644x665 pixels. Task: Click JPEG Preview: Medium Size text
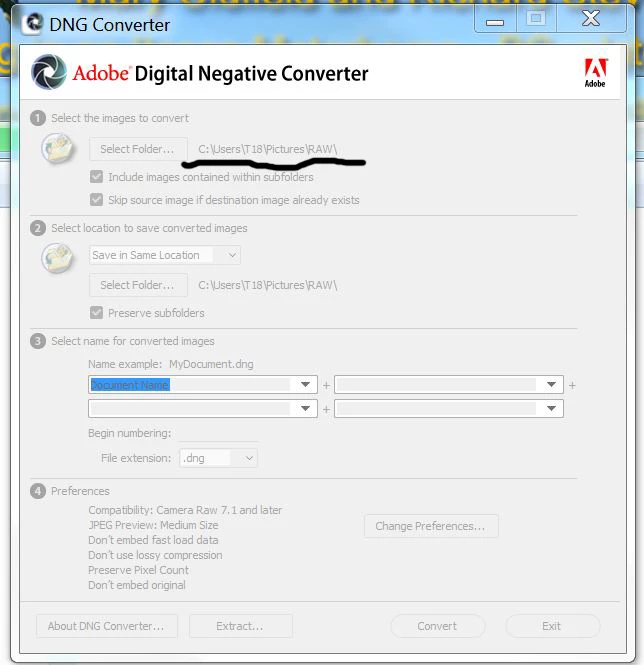click(x=153, y=525)
